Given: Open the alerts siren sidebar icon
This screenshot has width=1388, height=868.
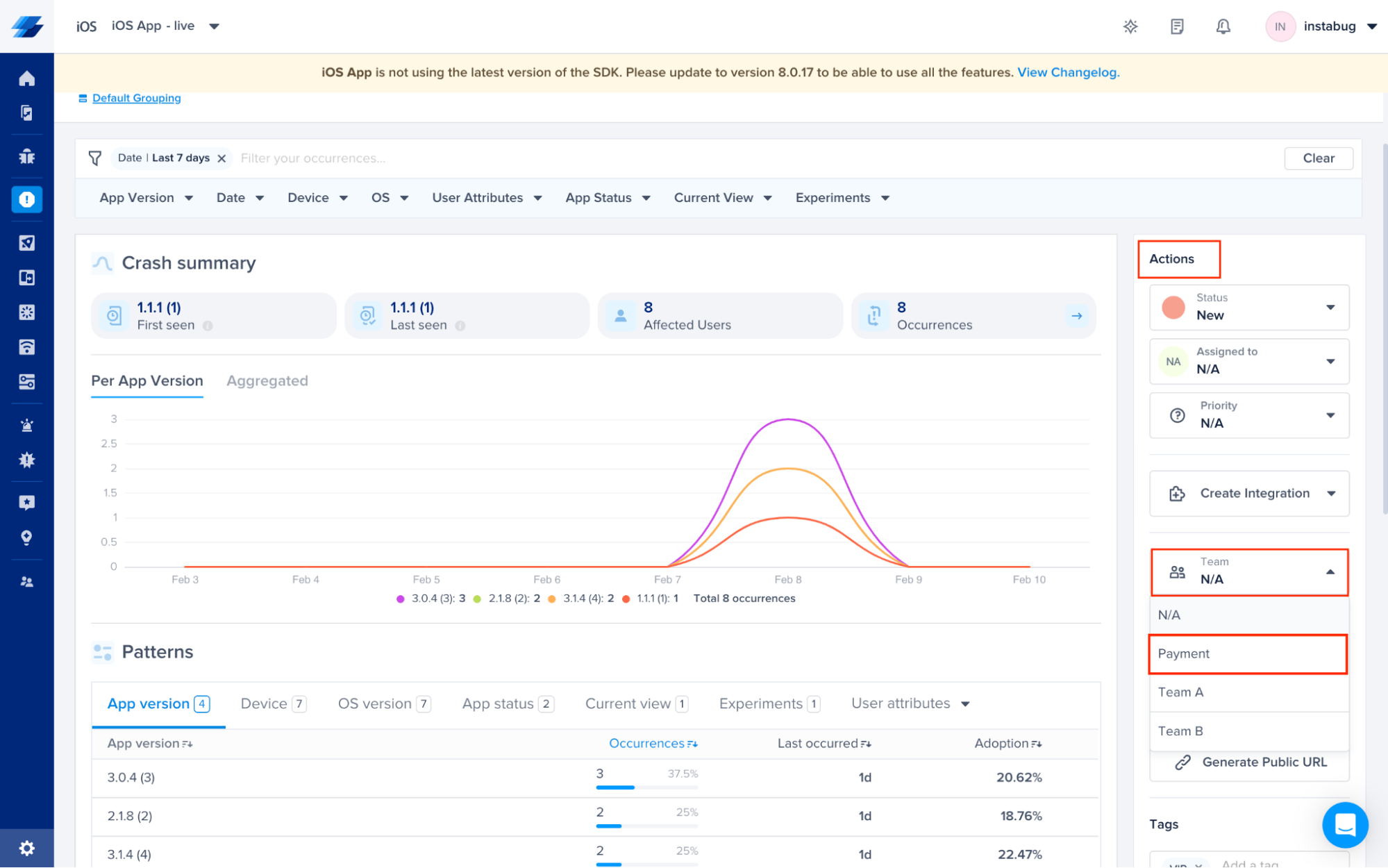Looking at the screenshot, I should [x=26, y=425].
